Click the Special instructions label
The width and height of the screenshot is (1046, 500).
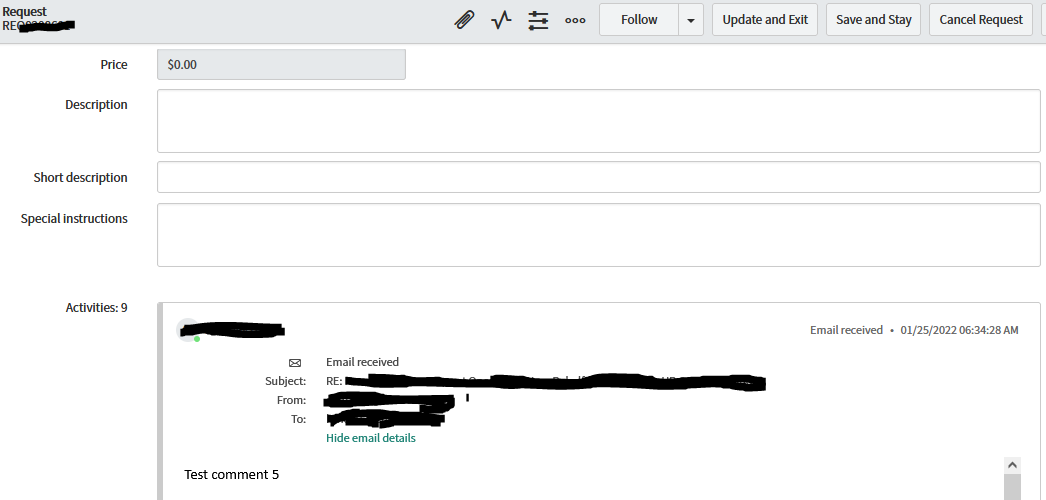(x=74, y=219)
